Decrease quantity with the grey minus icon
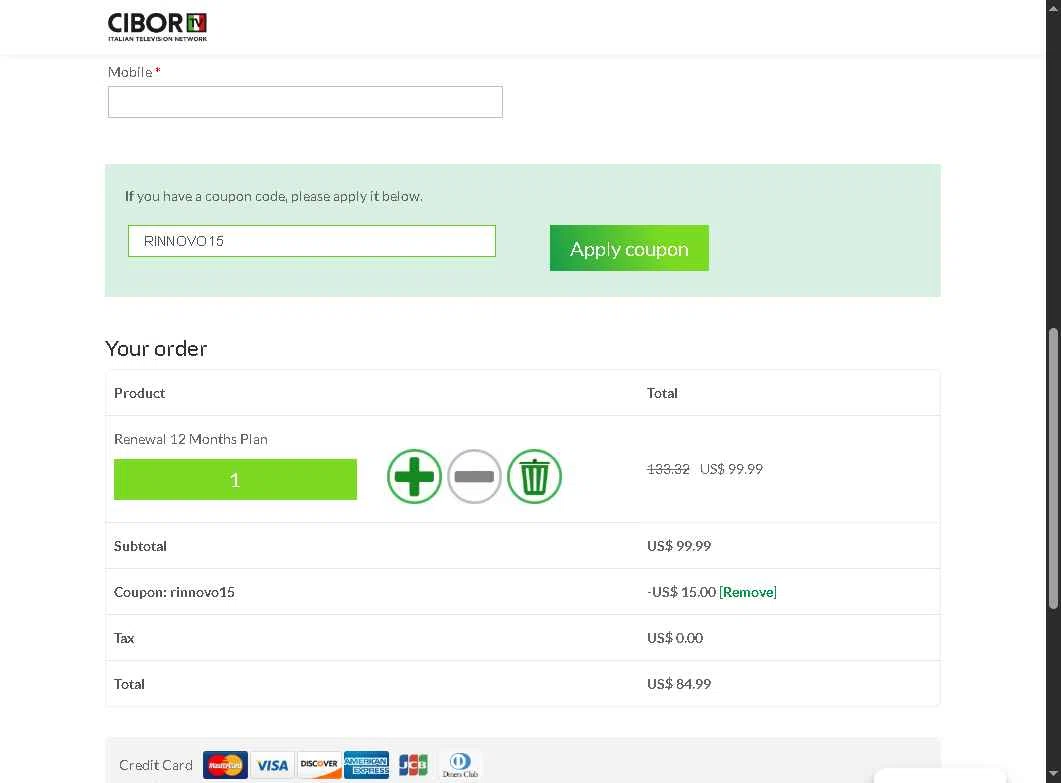This screenshot has width=1061, height=783. click(474, 476)
